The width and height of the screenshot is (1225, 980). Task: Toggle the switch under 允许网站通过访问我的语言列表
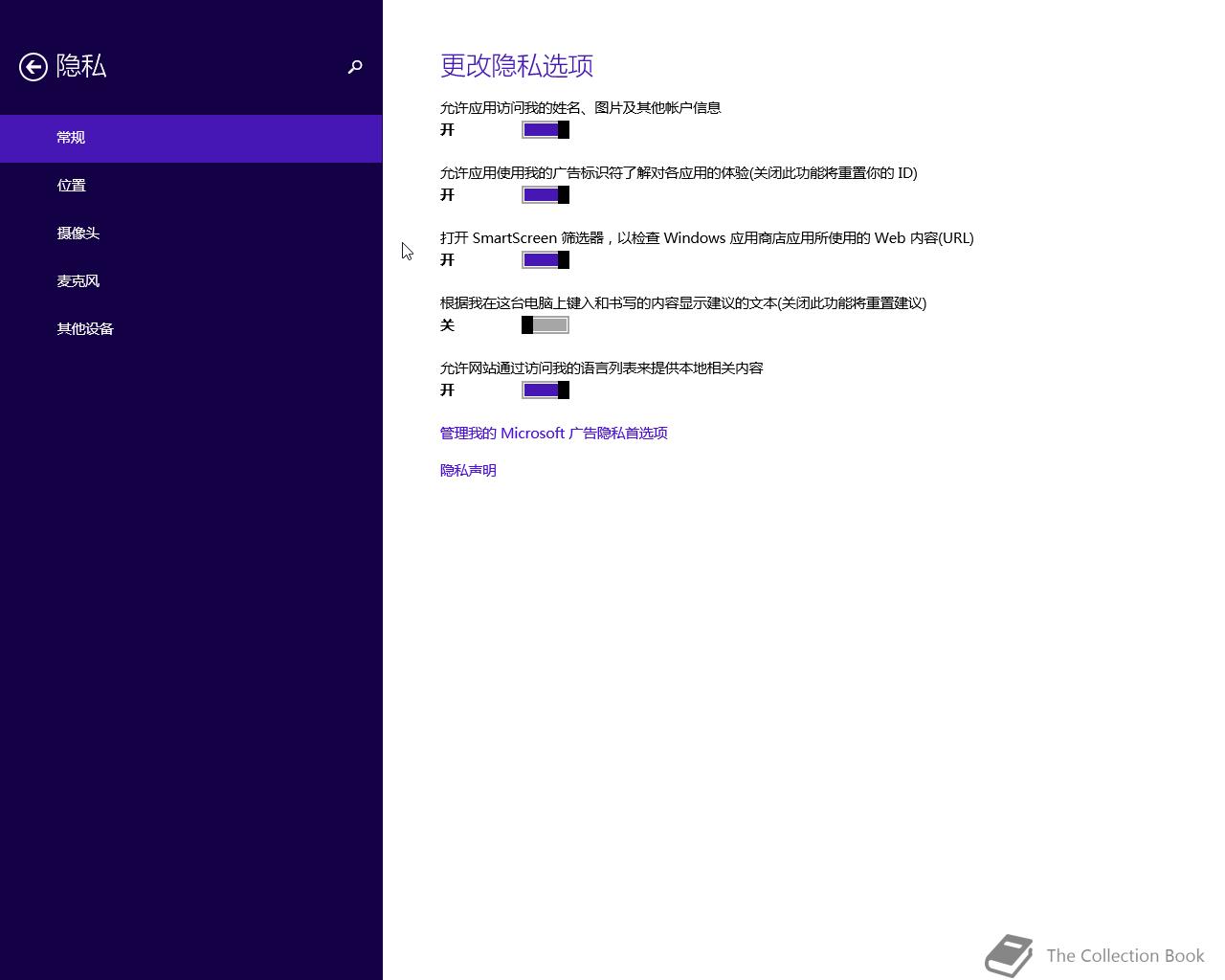click(x=546, y=390)
